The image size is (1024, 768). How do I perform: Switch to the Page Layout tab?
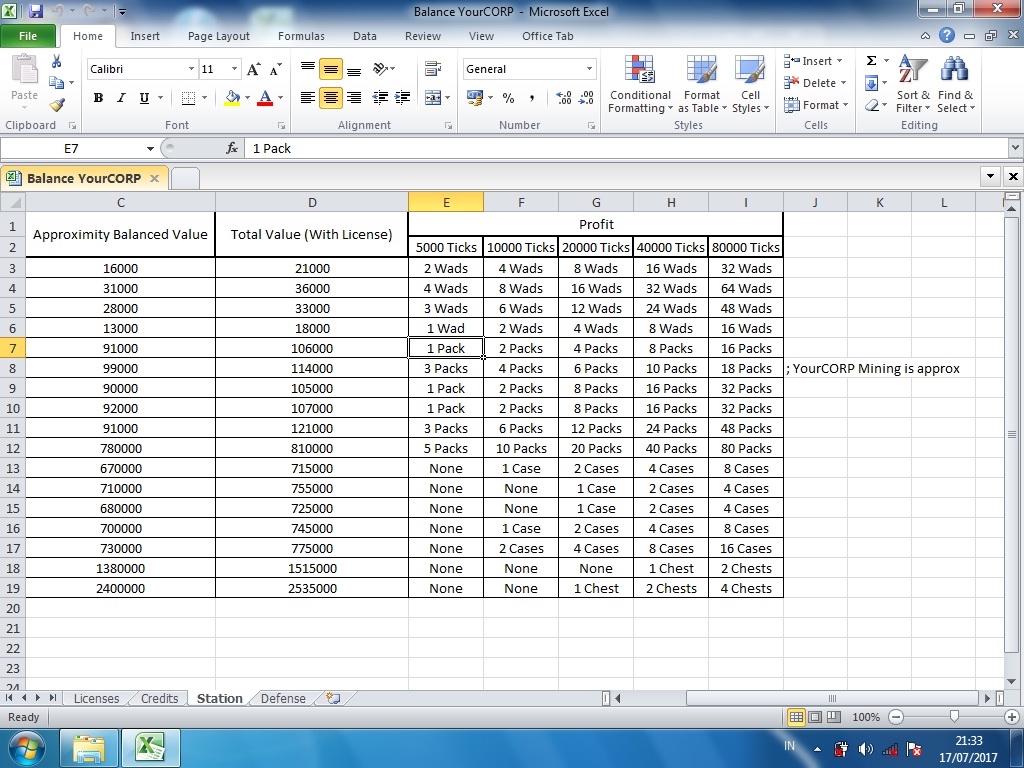pyautogui.click(x=219, y=36)
